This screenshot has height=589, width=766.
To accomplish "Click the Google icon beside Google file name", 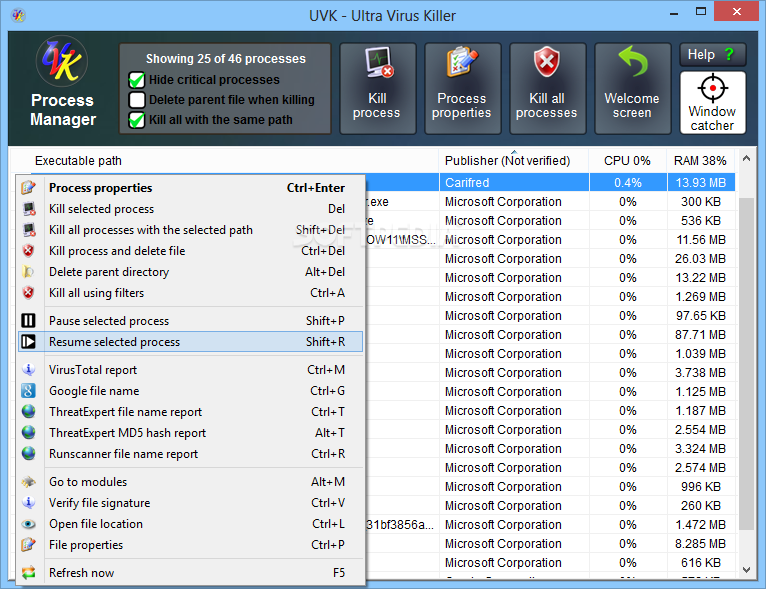I will pos(28,390).
